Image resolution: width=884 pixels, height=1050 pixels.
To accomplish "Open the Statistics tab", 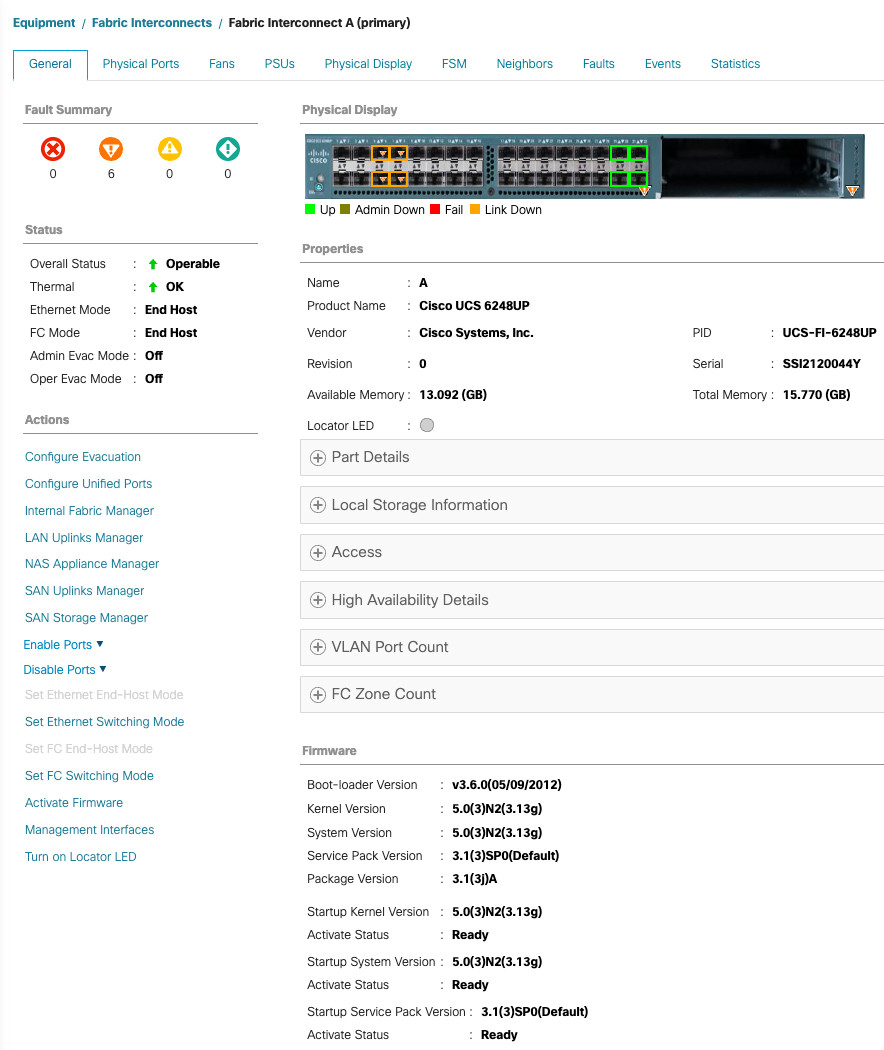I will (x=735, y=64).
